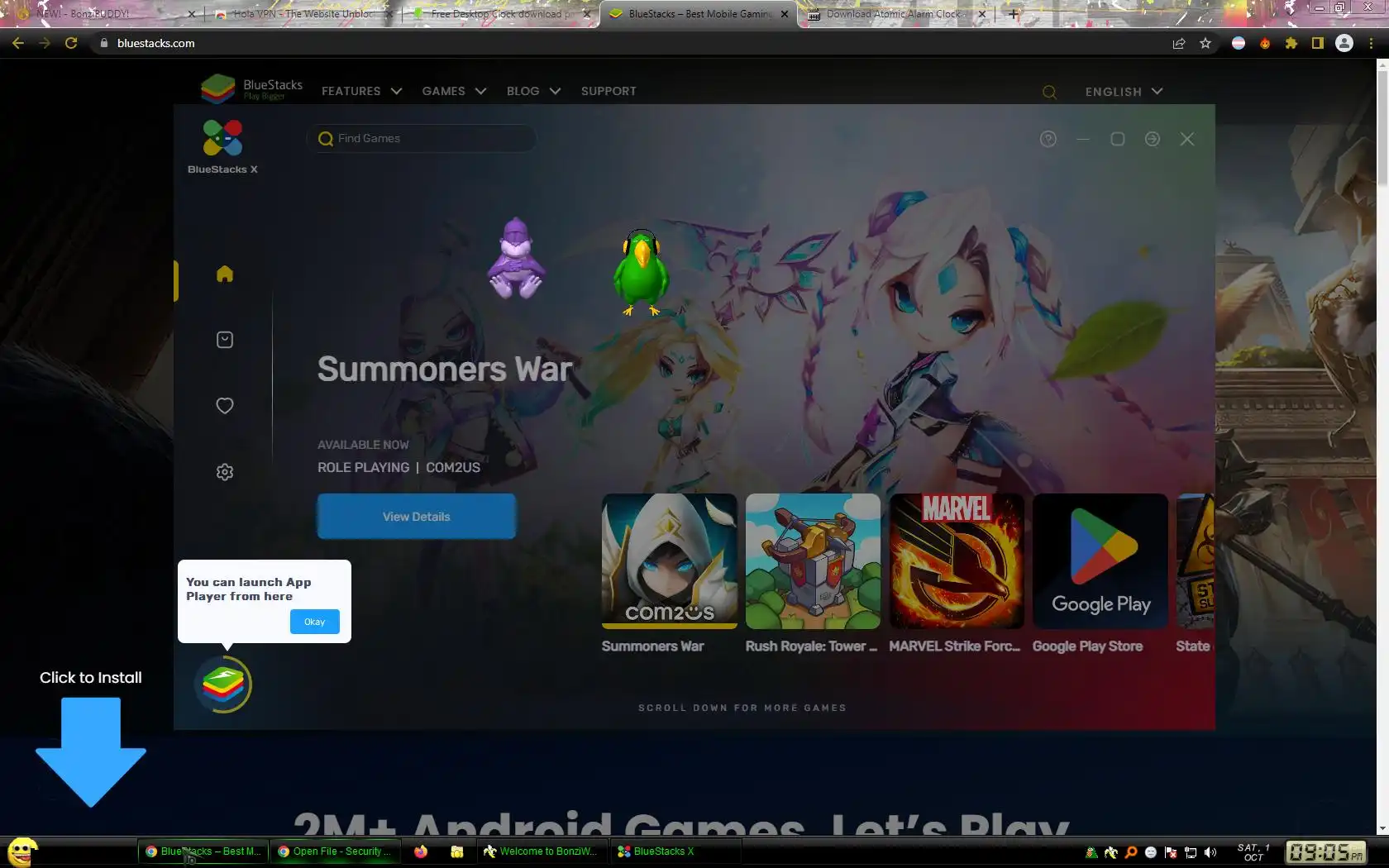Click the circled arrow icon in BlueStacks X header

coord(1152,139)
